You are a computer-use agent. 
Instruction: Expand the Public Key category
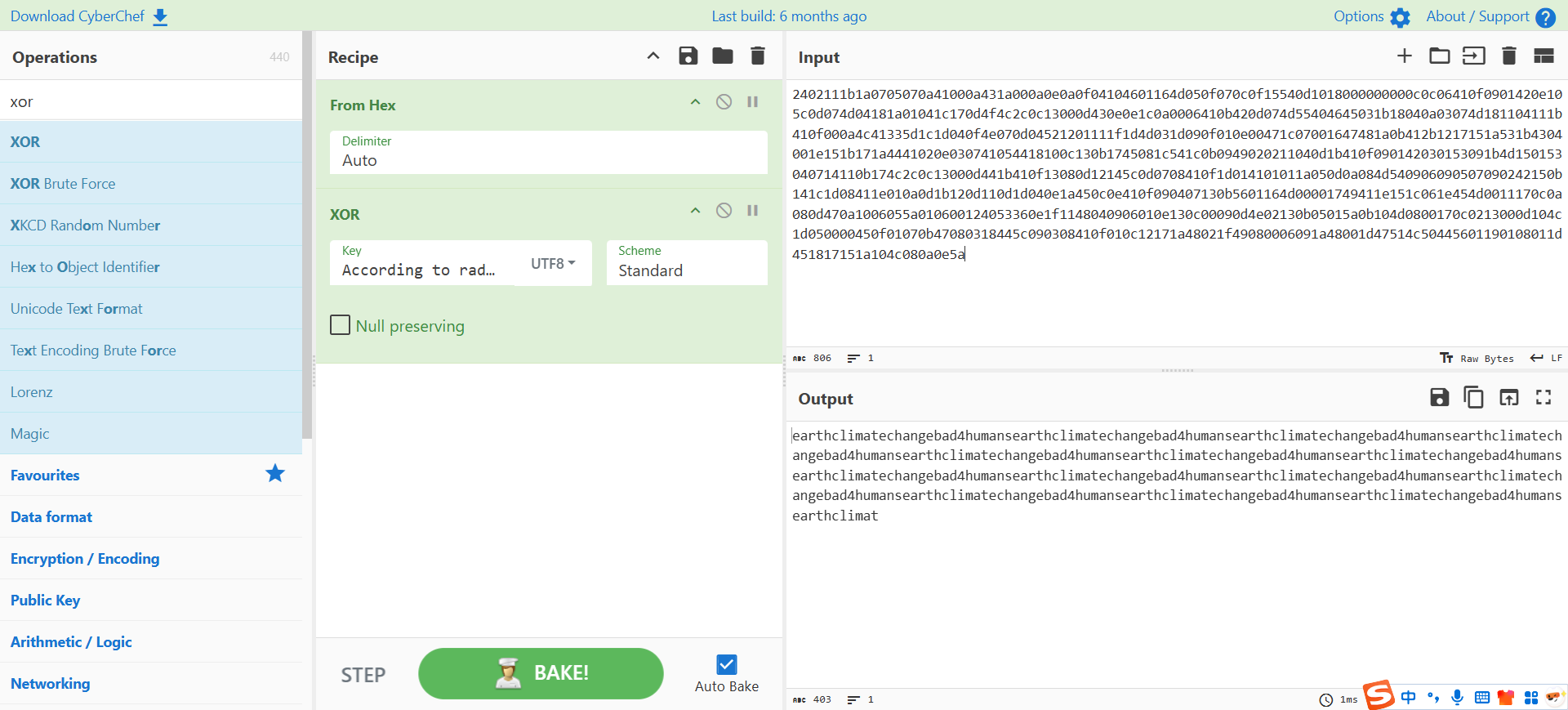(151, 601)
